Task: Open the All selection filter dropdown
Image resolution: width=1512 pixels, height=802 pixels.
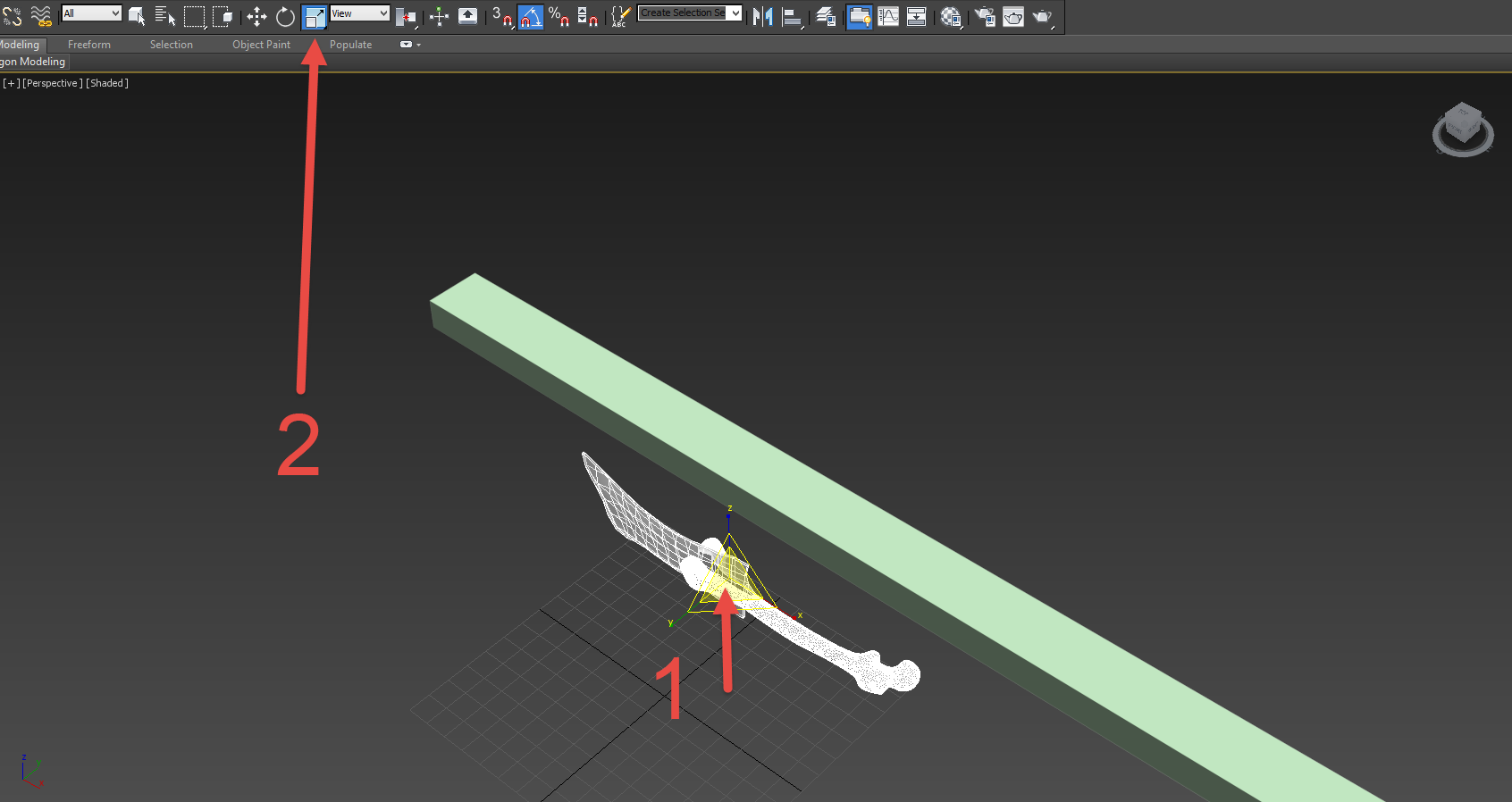Action: (x=91, y=13)
